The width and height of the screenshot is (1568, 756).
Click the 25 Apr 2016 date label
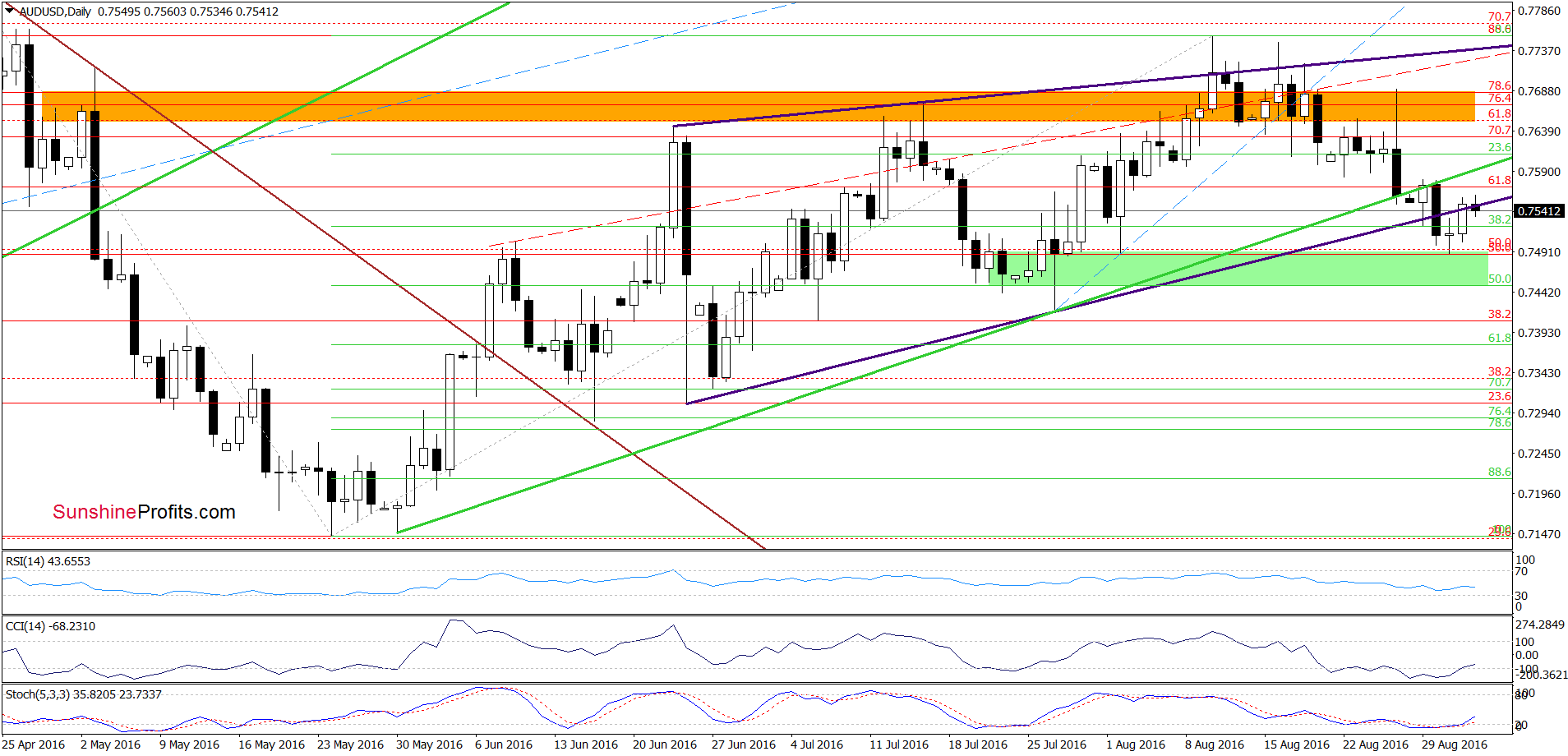34,744
